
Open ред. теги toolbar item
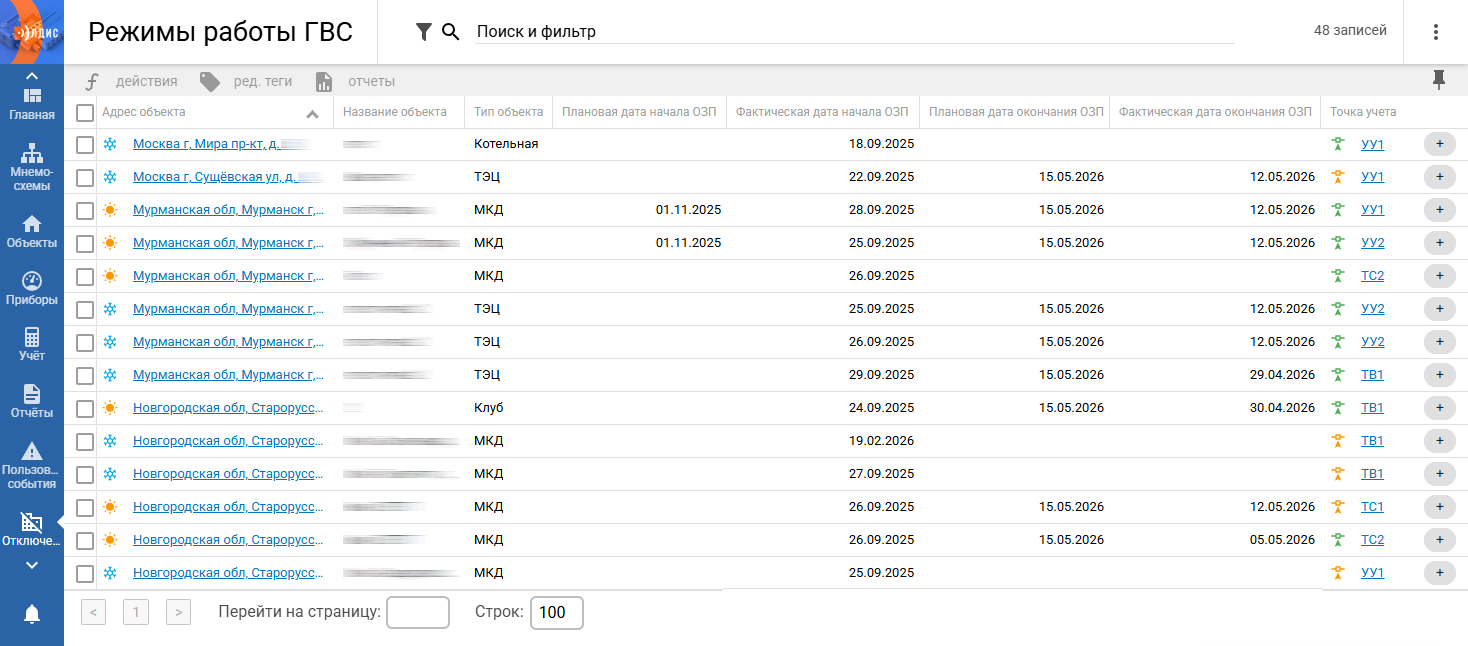245,81
